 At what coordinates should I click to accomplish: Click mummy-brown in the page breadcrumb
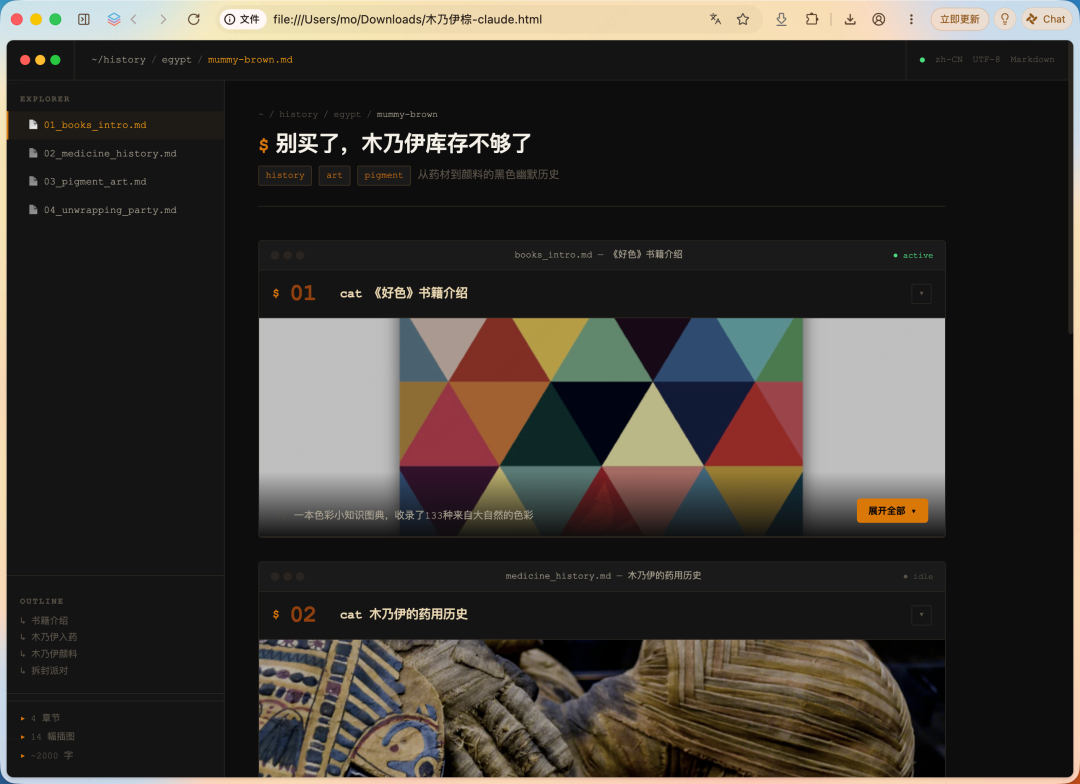pos(406,114)
